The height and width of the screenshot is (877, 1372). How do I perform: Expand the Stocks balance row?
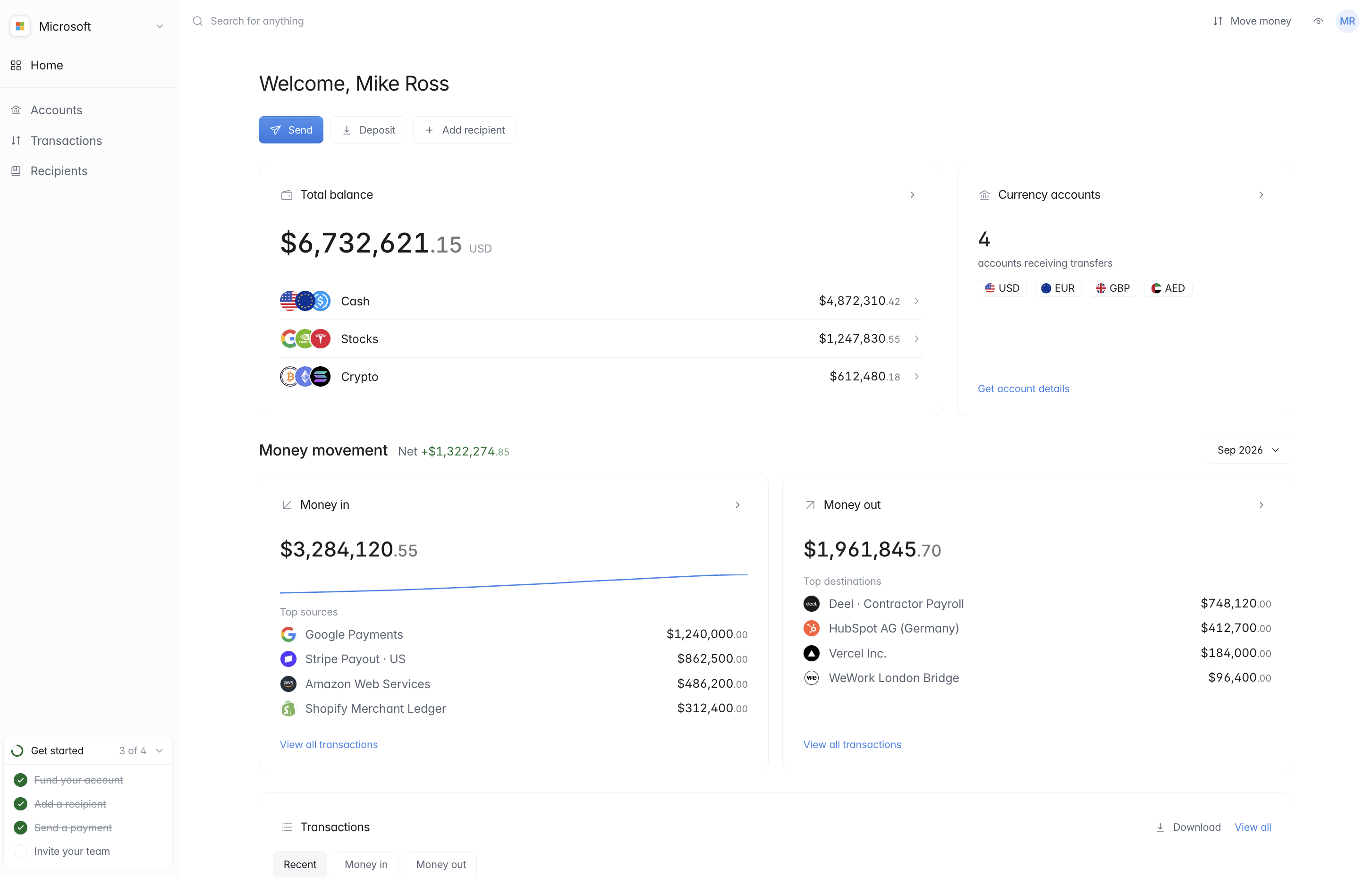point(601,339)
